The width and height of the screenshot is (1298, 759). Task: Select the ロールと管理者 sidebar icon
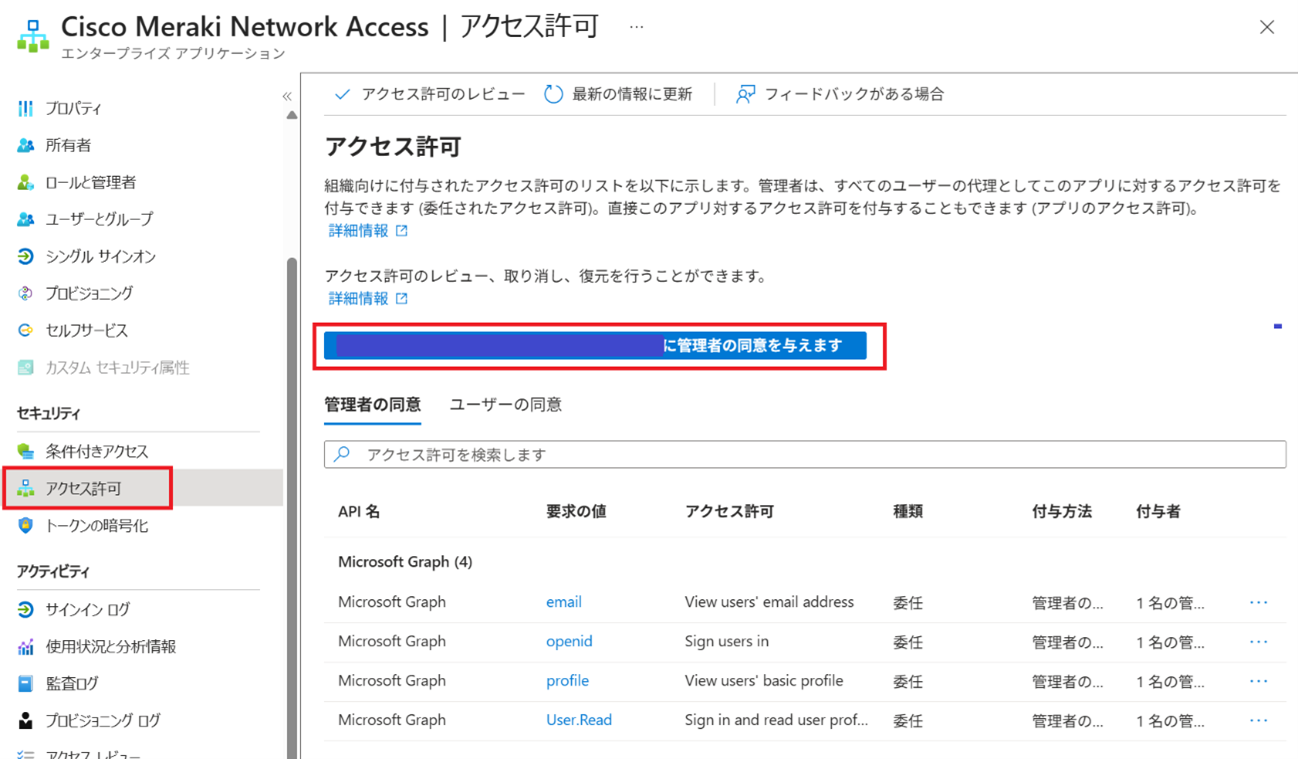[x=26, y=182]
